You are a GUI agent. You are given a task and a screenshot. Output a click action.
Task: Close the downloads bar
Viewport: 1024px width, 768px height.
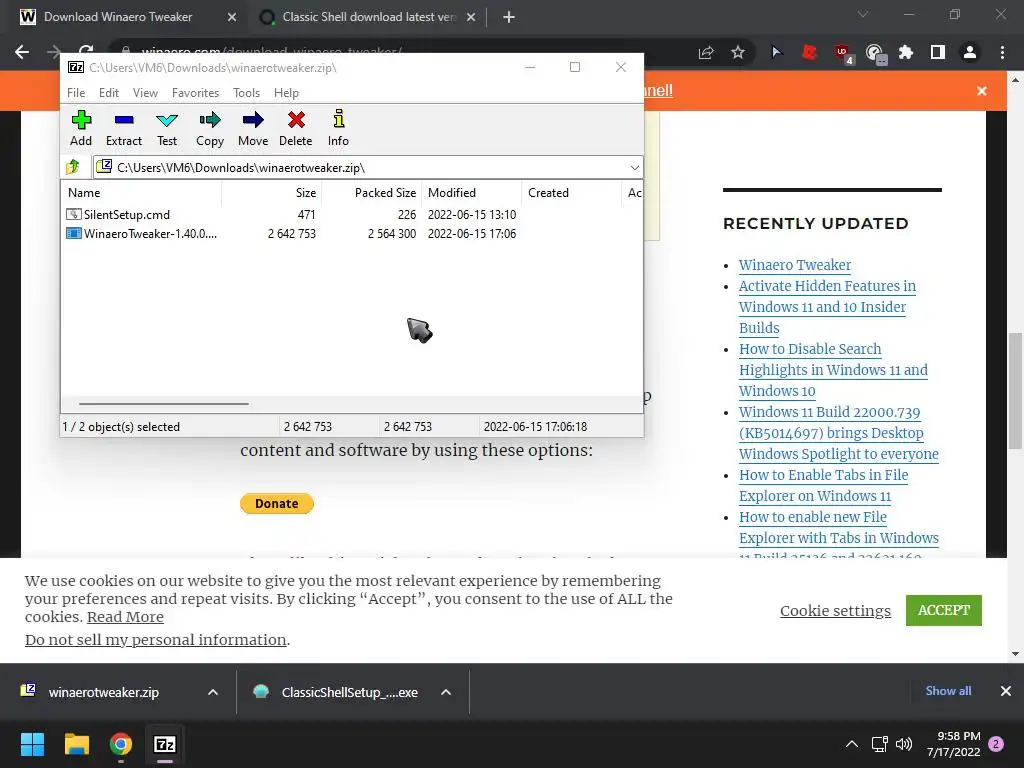1006,691
